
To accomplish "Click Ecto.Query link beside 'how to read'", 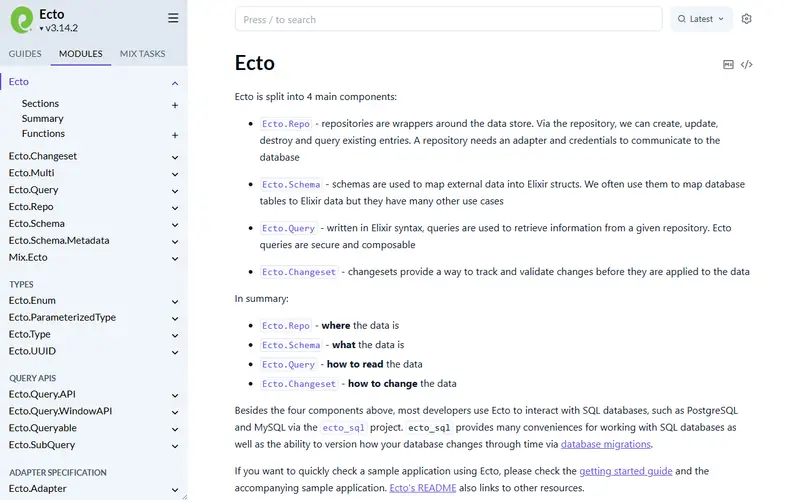I will coord(288,364).
